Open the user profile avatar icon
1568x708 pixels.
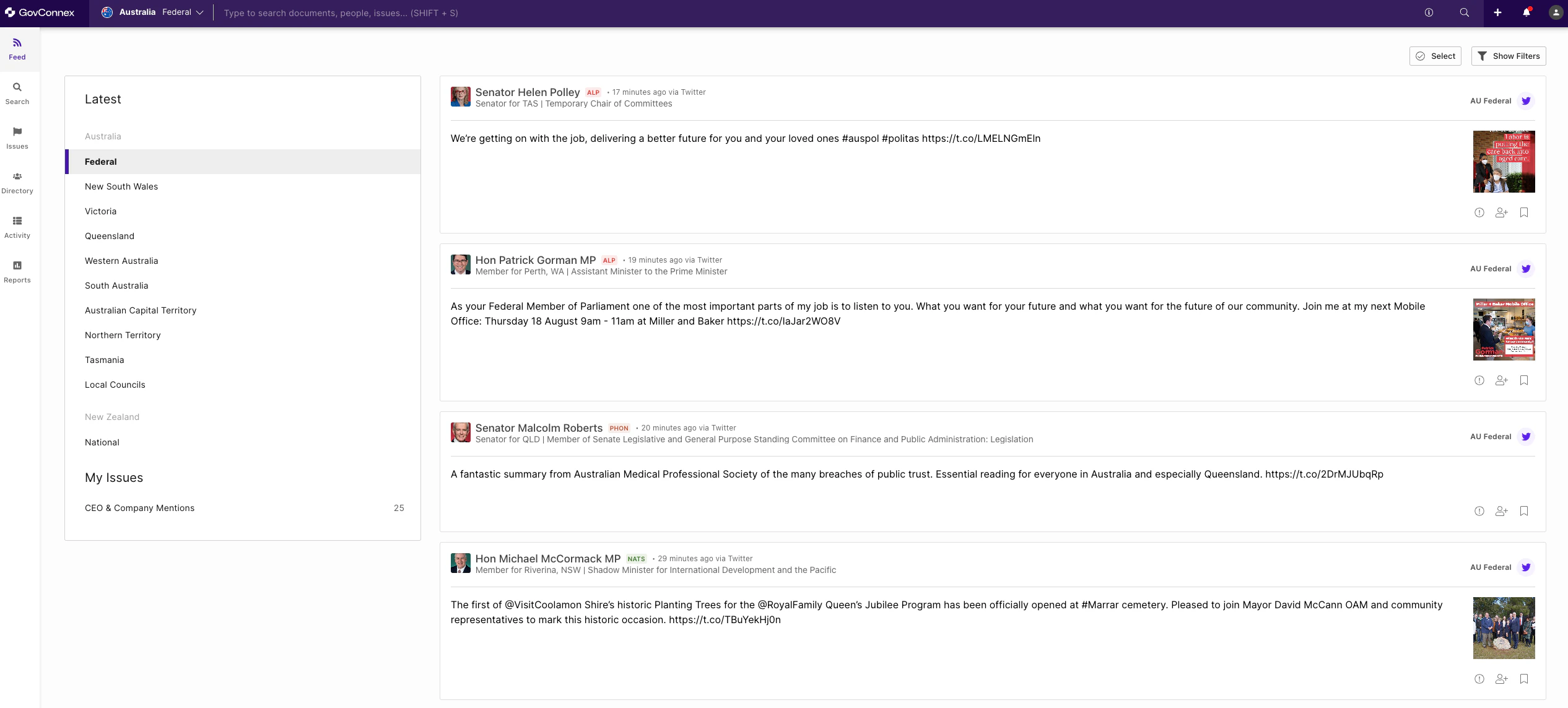tap(1556, 13)
